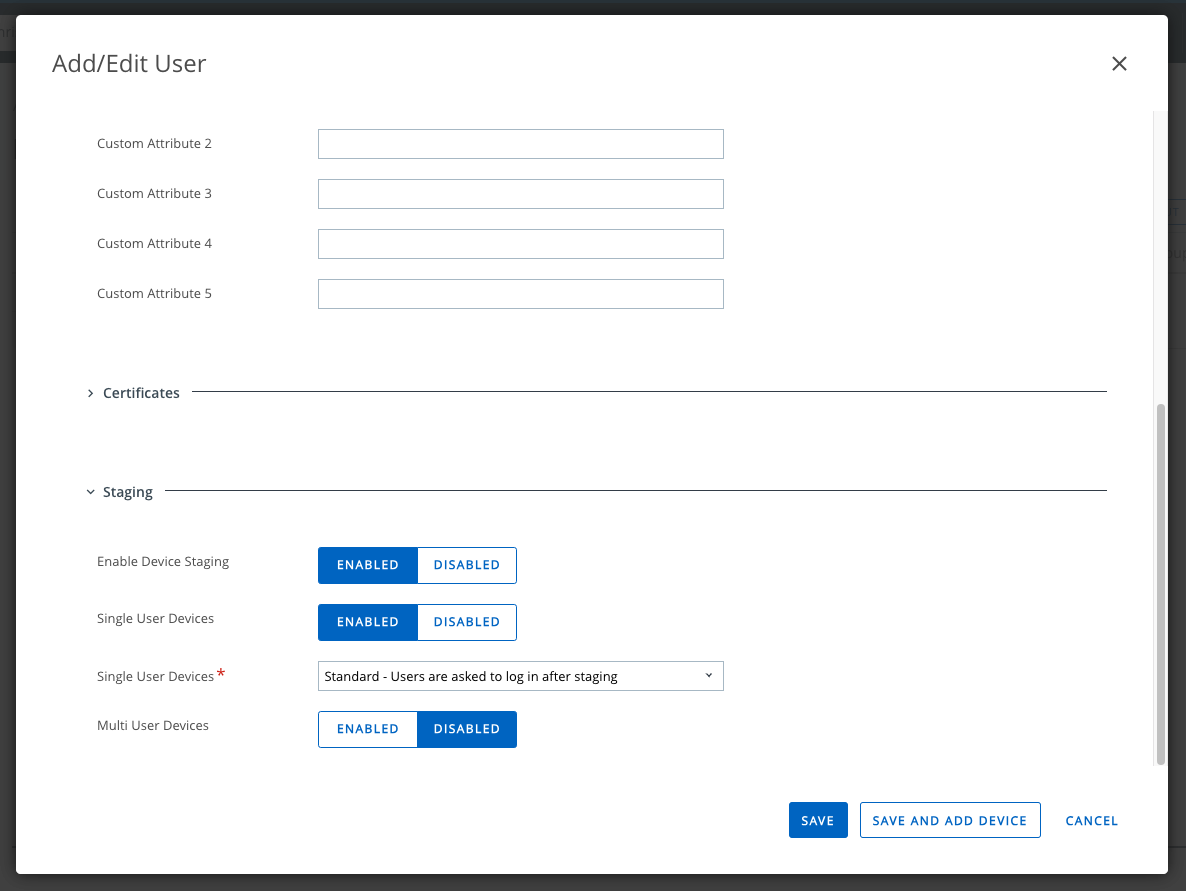Close the Add/Edit User dialog

coord(1119,64)
